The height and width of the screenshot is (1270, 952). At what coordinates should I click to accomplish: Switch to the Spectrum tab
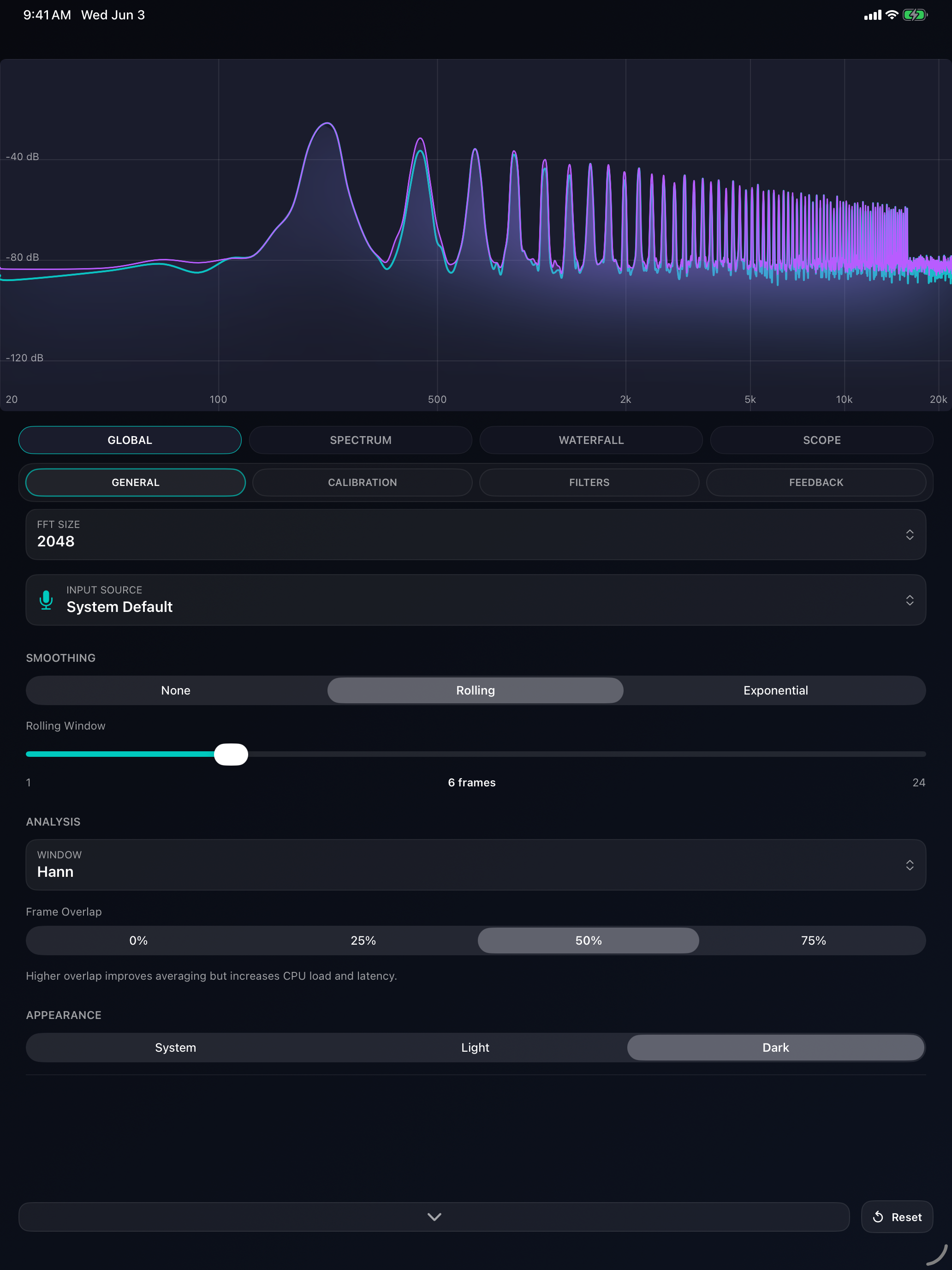(x=360, y=440)
